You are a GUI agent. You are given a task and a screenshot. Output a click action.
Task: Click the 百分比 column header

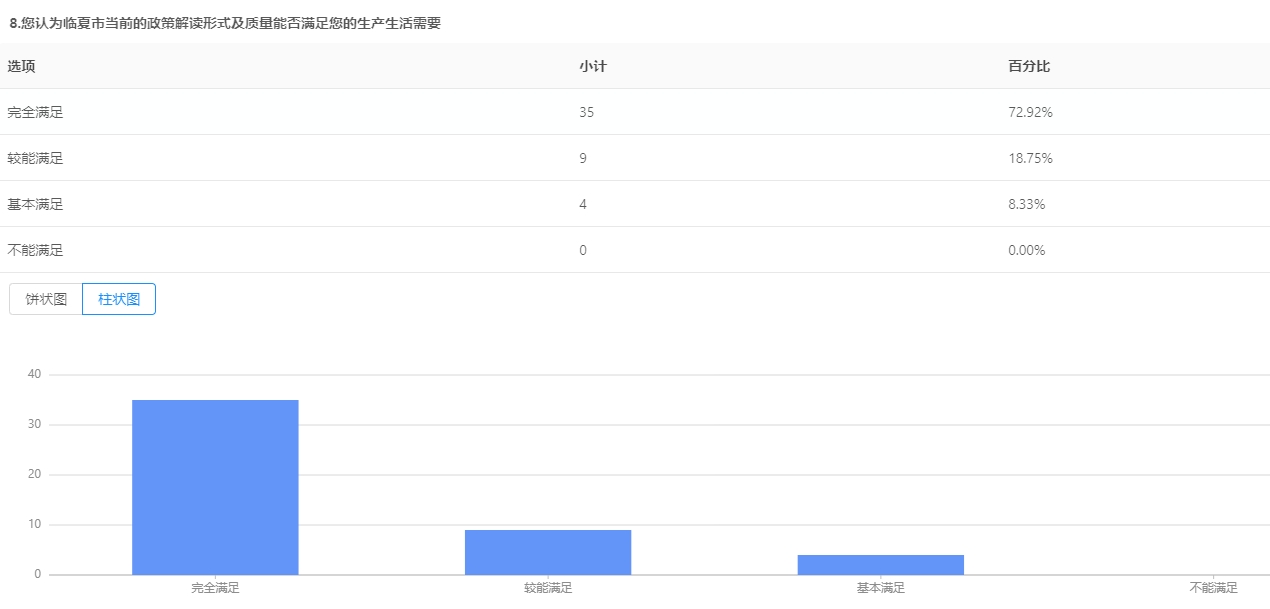(x=1029, y=66)
